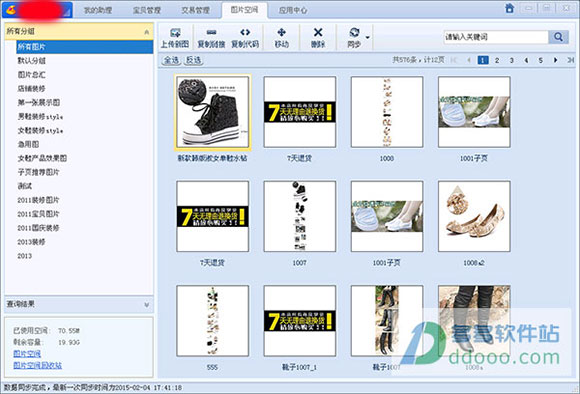
Task: Click the 已使用空间 70.55M text
Action: [47, 330]
